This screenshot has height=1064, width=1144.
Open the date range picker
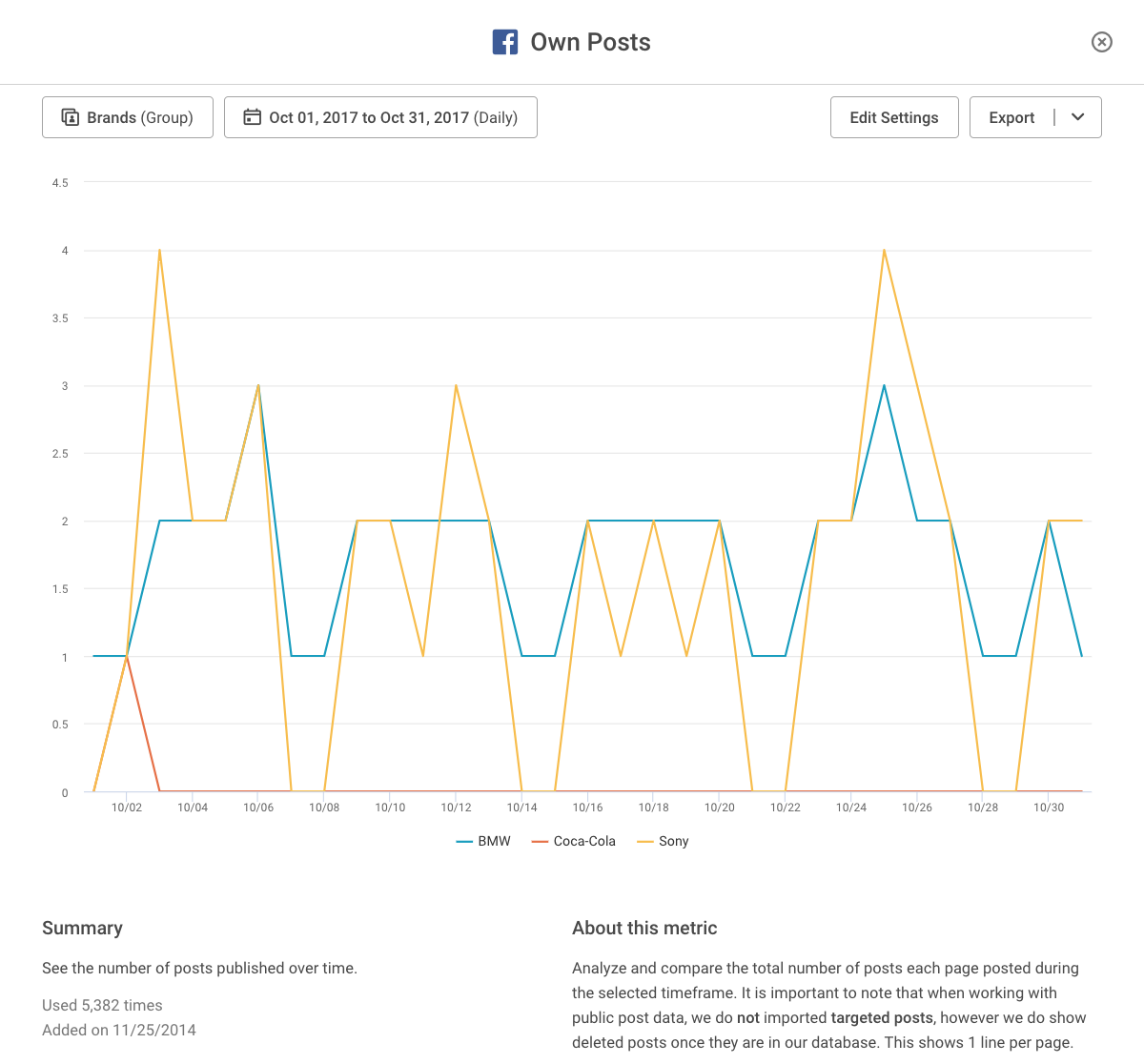(x=380, y=117)
